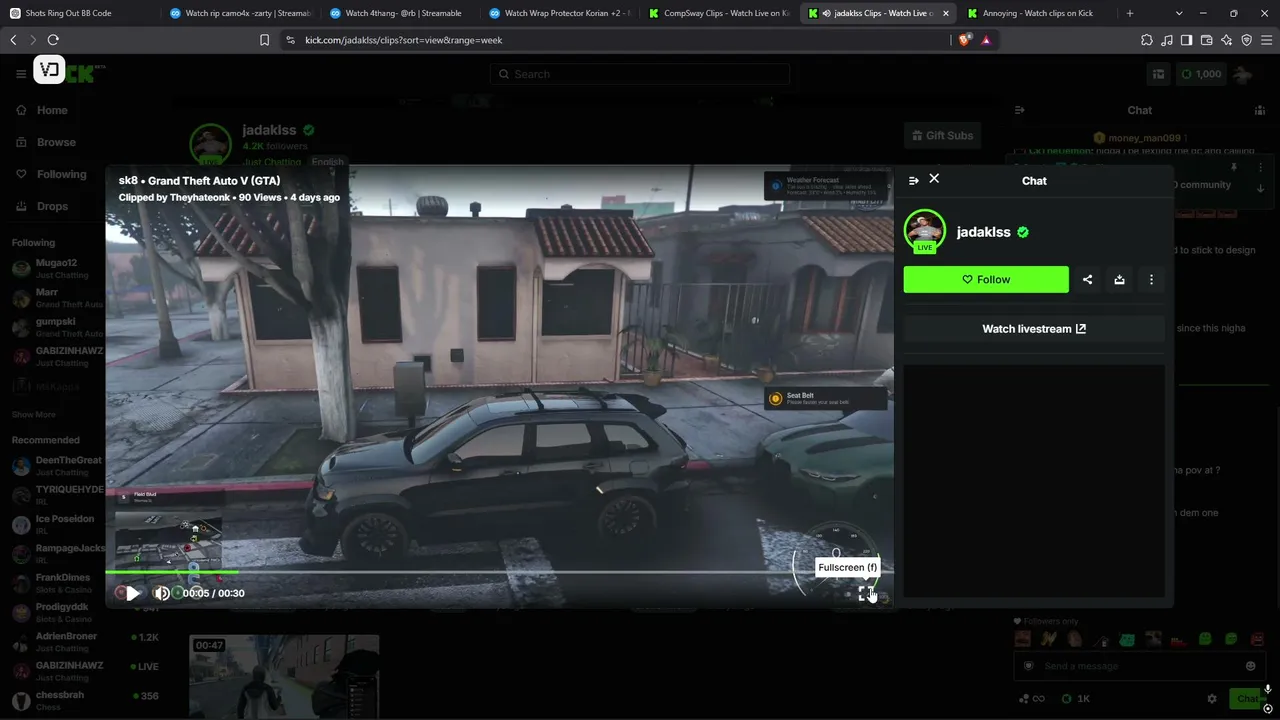
Task: Open emoji picker in chat input
Action: pos(1250,666)
